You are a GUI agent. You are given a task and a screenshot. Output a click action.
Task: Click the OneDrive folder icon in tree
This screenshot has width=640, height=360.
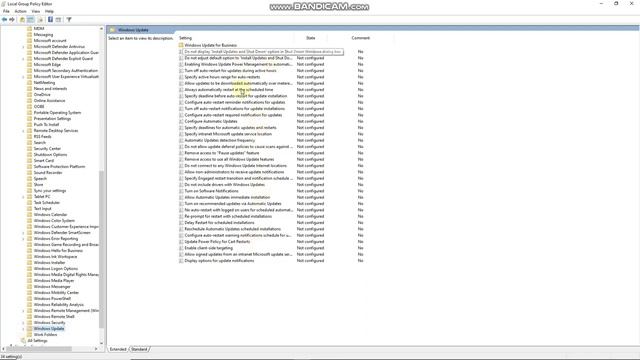click(x=29, y=95)
